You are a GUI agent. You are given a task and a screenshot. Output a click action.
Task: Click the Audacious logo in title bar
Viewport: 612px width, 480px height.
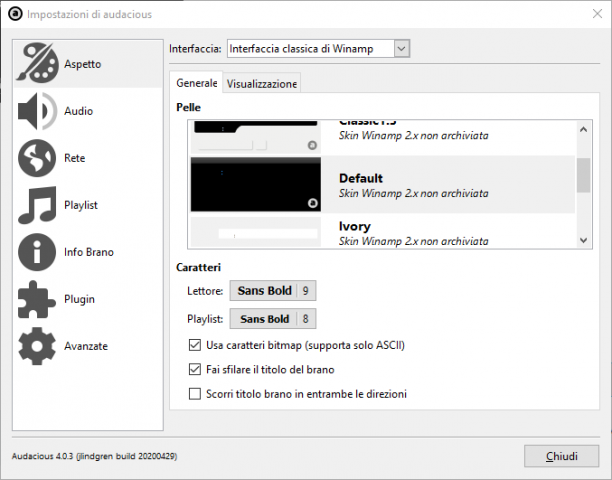[x=15, y=14]
